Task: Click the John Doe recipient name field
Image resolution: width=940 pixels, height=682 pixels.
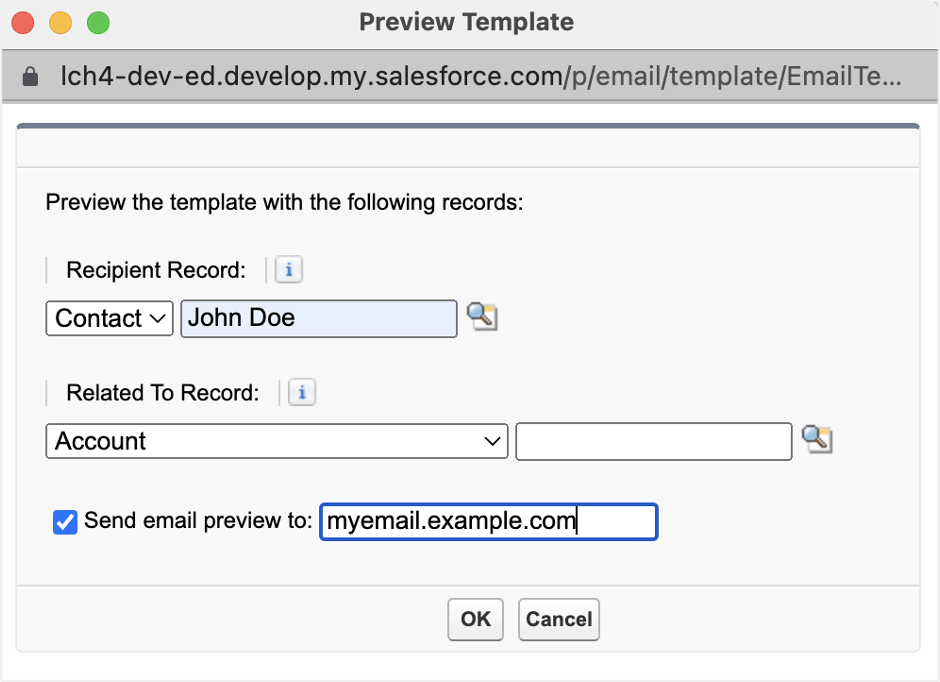Action: pos(319,318)
